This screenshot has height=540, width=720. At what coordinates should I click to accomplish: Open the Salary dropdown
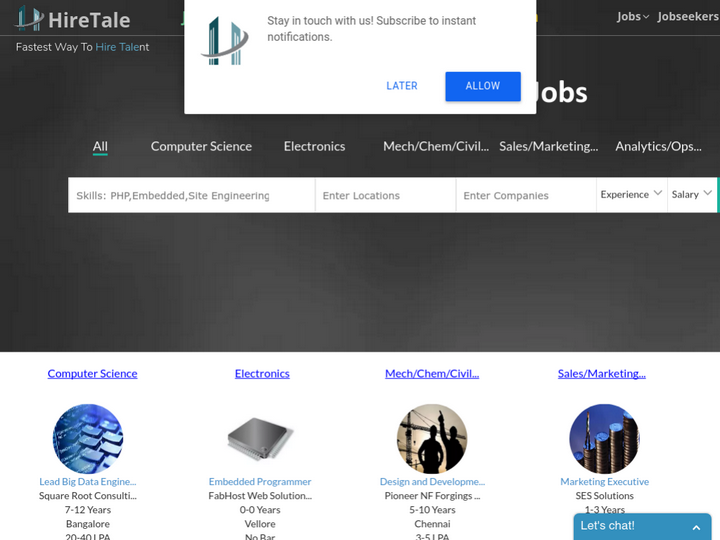tap(692, 195)
